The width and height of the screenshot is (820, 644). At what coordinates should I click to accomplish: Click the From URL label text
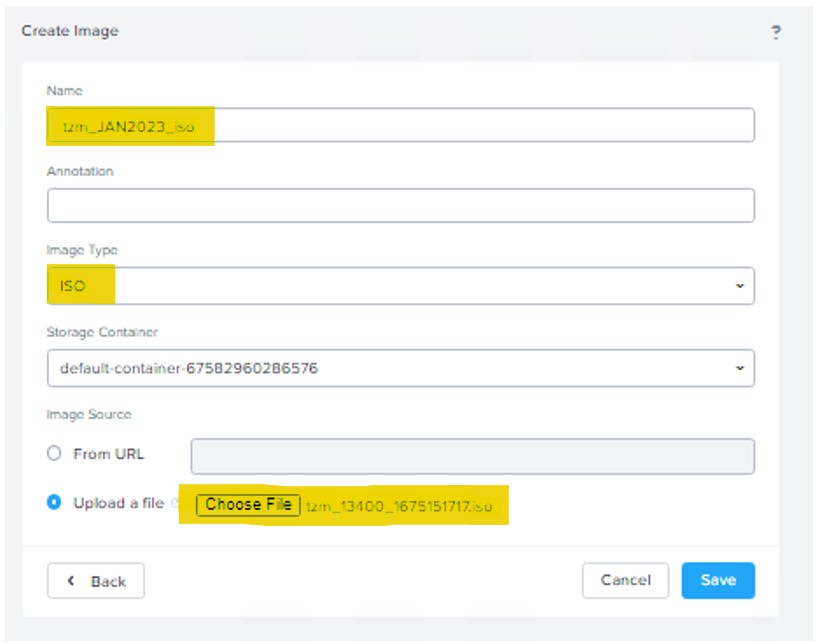(108, 454)
